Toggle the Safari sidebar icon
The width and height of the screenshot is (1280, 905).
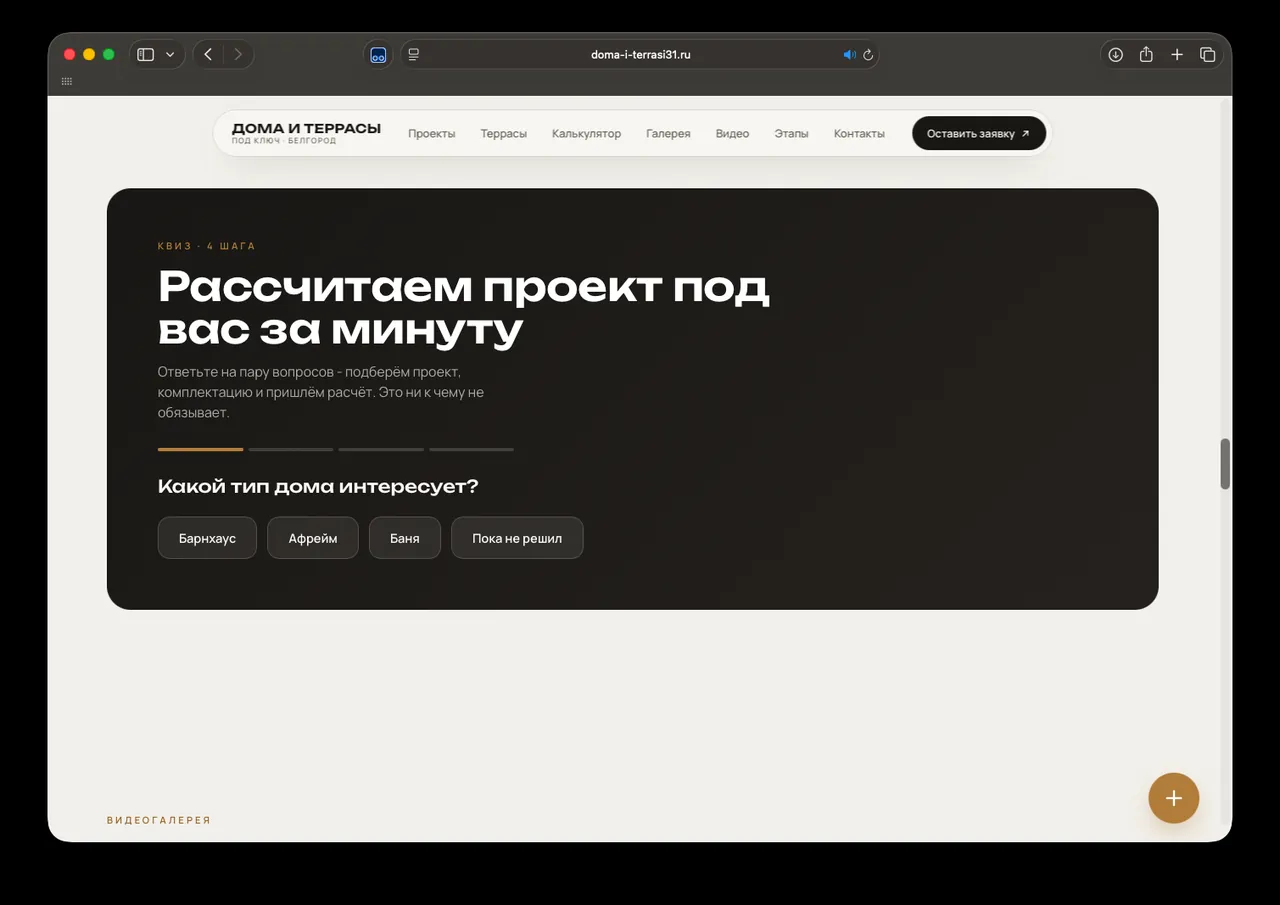pyautogui.click(x=146, y=55)
